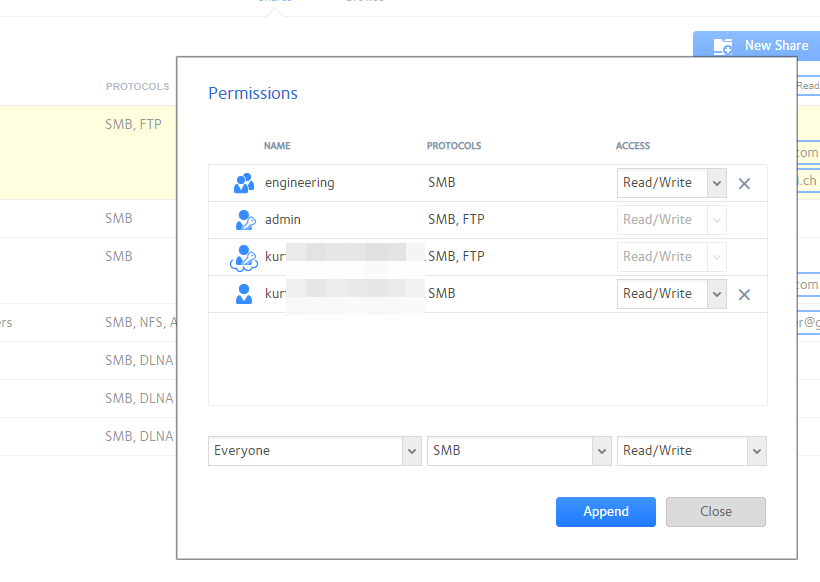Screen dimensions: 820x582
Task: Click the SMB protocol of engineering row
Action: 442,182
